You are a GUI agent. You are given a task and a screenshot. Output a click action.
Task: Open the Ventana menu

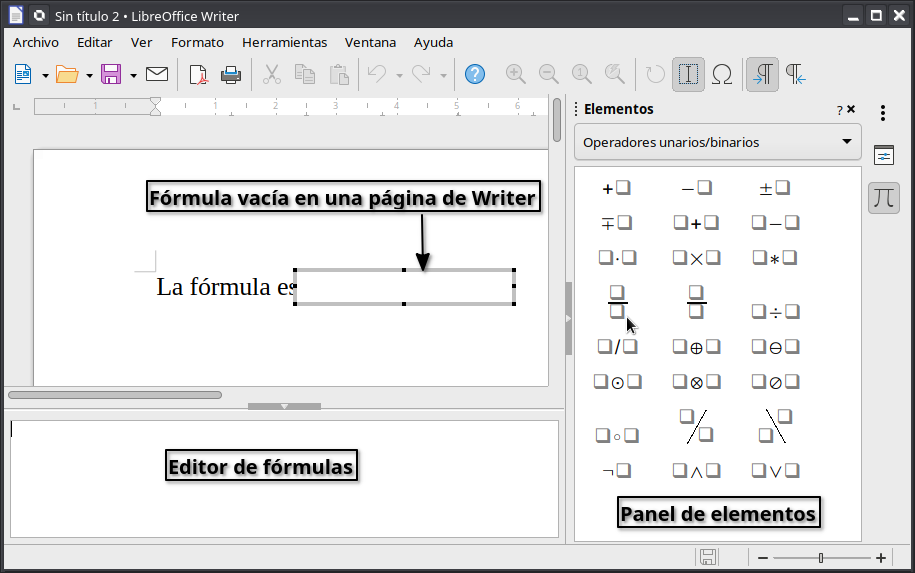[x=371, y=43]
